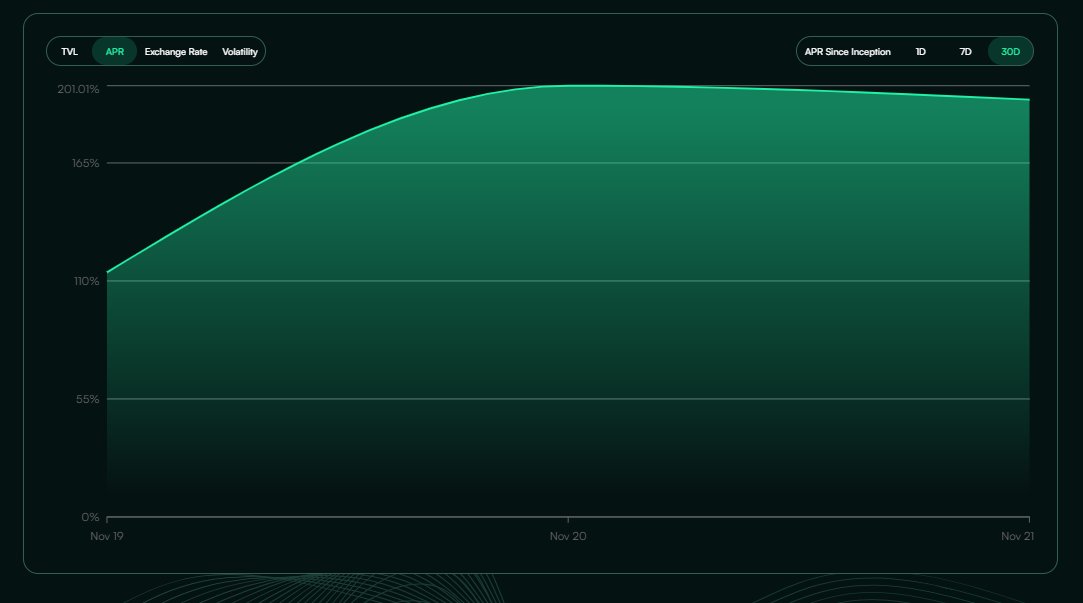The height and width of the screenshot is (603, 1083).
Task: Click the 0% baseline label
Action: (x=90, y=517)
